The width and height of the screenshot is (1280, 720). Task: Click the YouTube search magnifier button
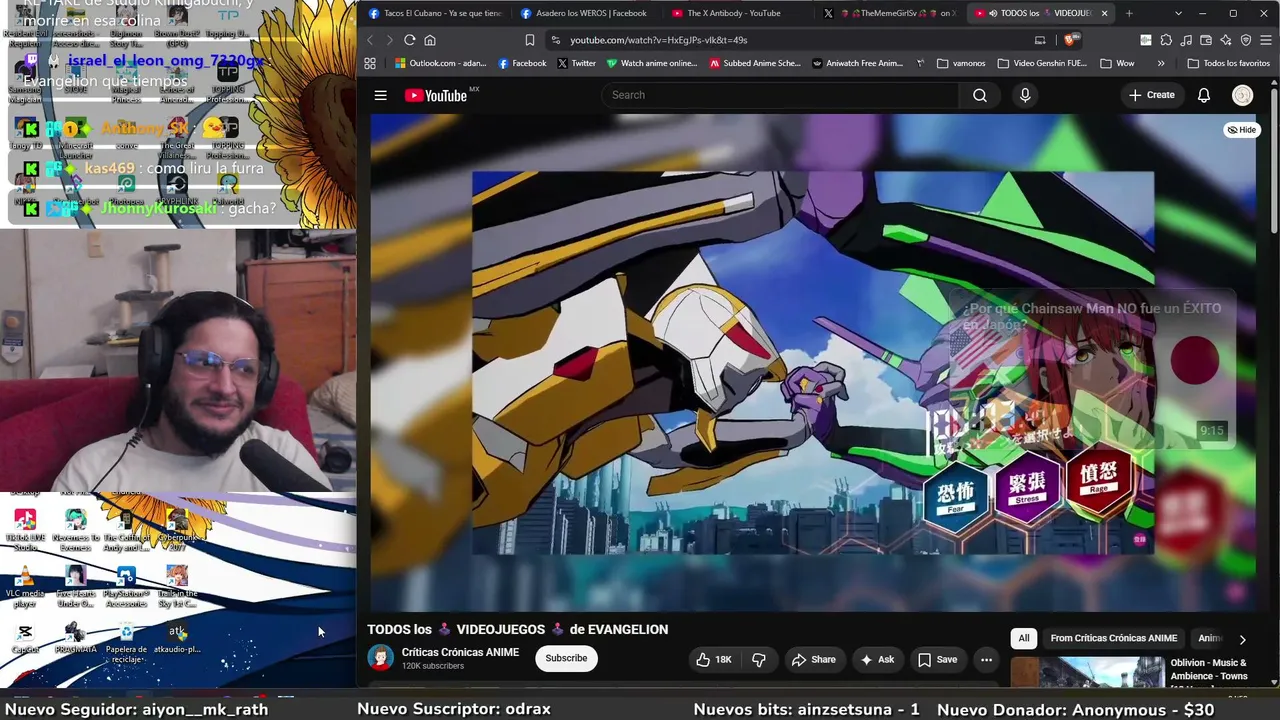980,95
